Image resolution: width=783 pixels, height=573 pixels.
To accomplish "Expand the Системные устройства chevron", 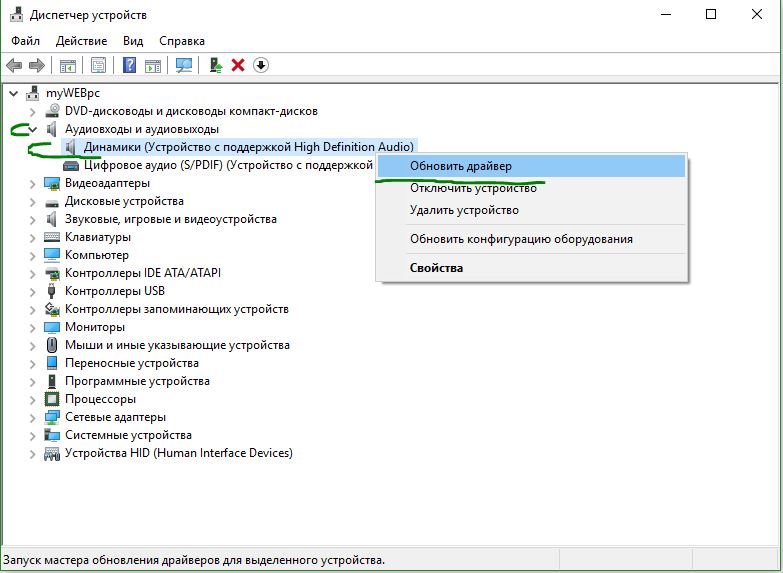I will (33, 436).
